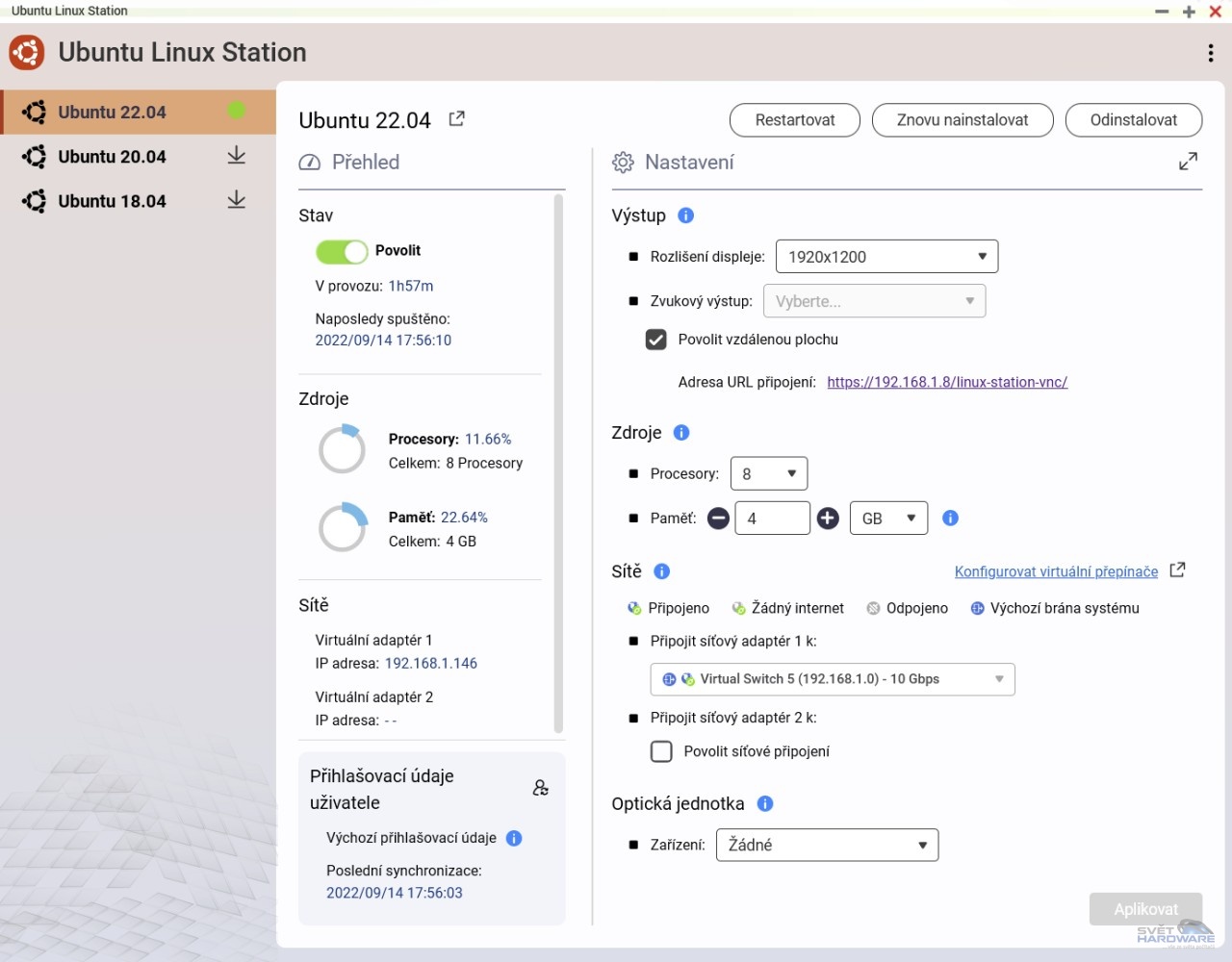
Task: Open the three-dot more options menu
Action: pyautogui.click(x=1210, y=54)
